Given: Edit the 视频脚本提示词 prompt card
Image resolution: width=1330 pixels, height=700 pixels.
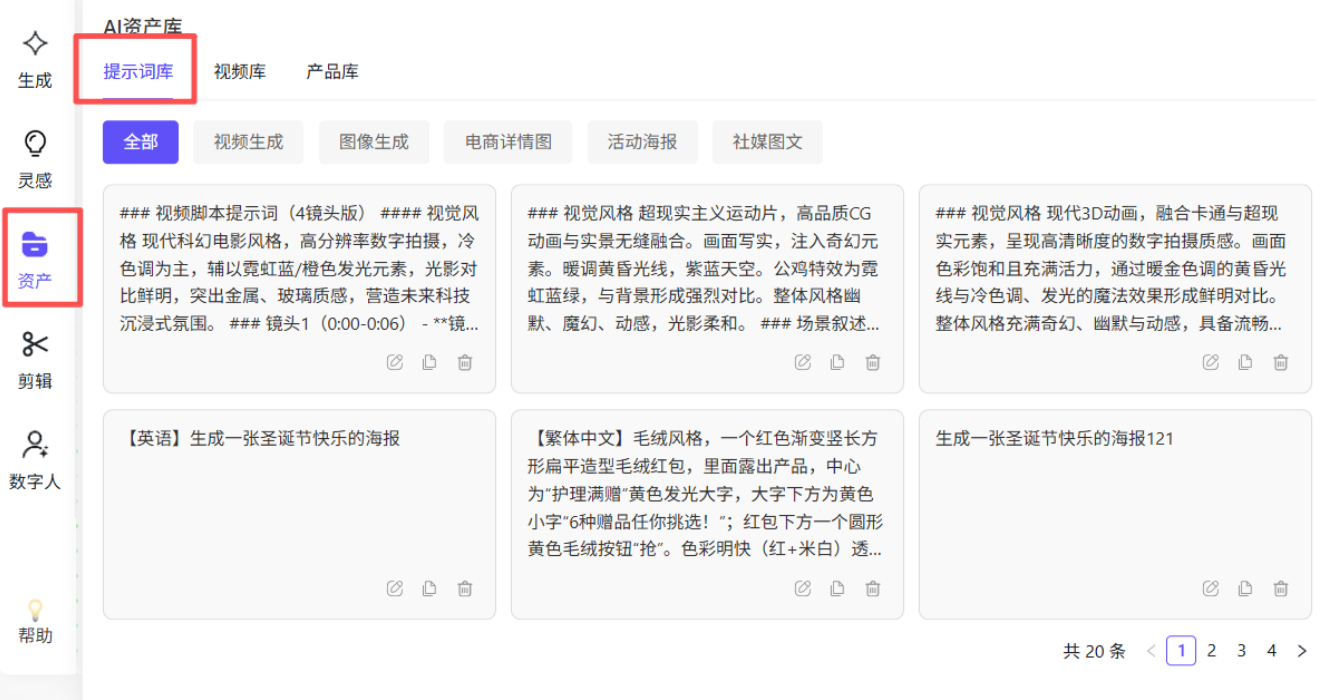Looking at the screenshot, I should coord(395,362).
